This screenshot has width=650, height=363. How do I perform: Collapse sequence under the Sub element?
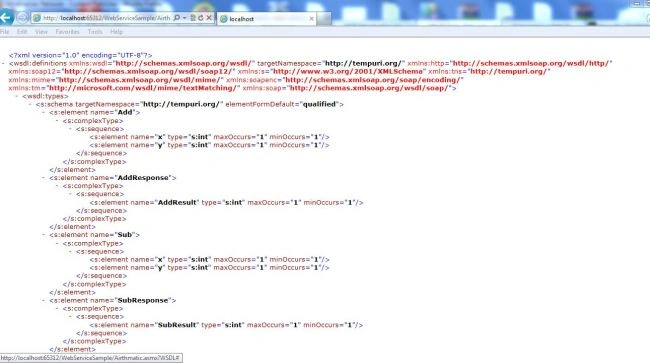click(70, 252)
